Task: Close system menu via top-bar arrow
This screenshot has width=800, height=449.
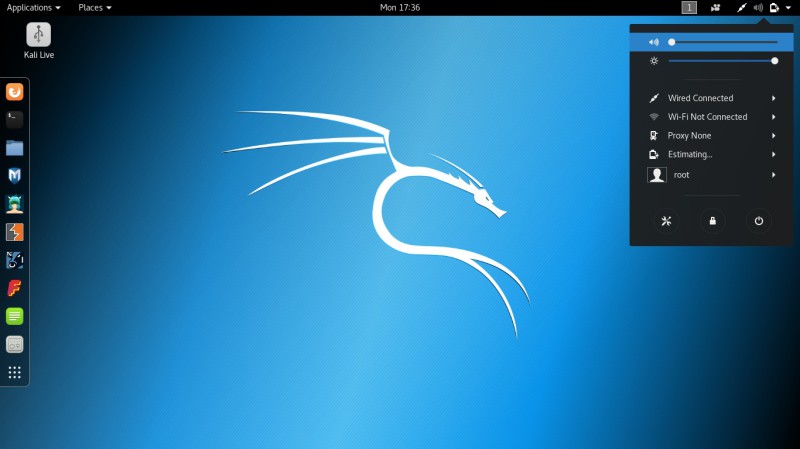Action: point(788,8)
